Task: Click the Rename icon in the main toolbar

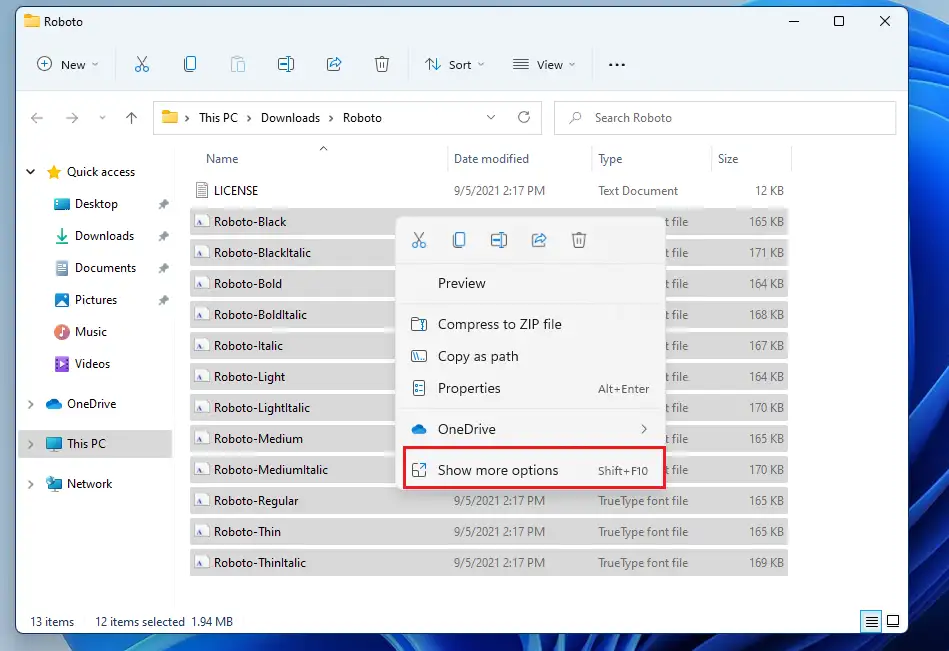Action: click(x=286, y=64)
